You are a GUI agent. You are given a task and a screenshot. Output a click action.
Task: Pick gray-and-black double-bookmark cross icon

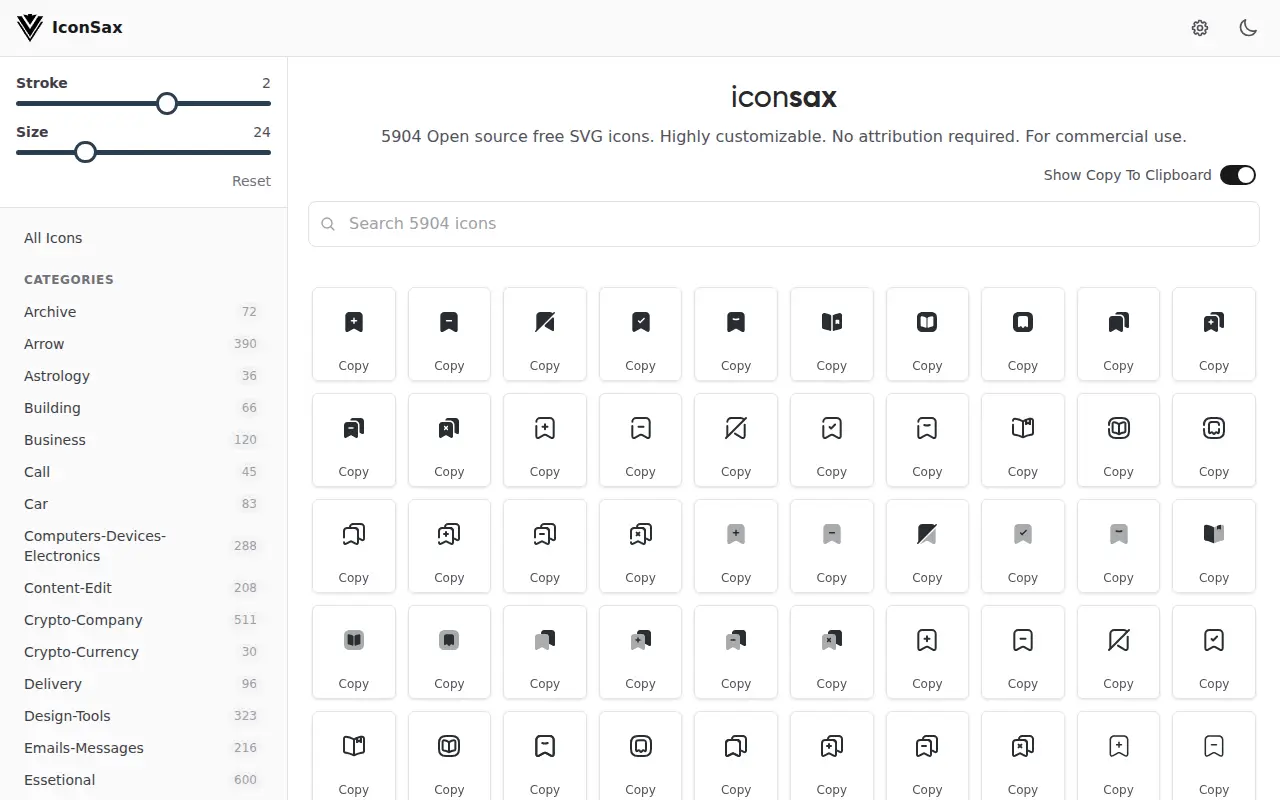832,640
